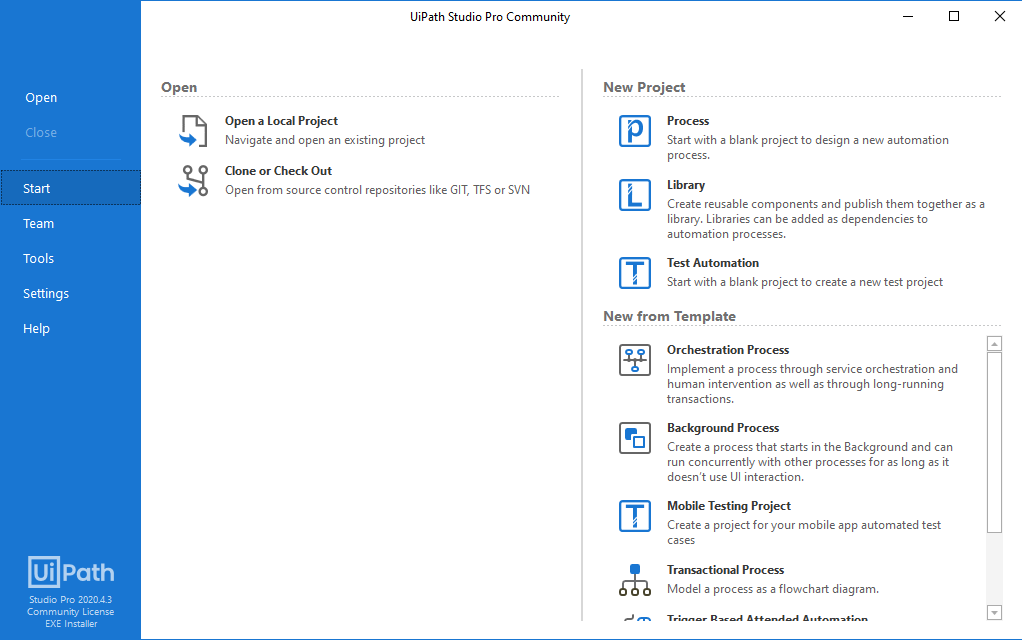This screenshot has width=1022, height=640.
Task: Click the 'Create reusable components' Library description
Action: tap(826, 219)
